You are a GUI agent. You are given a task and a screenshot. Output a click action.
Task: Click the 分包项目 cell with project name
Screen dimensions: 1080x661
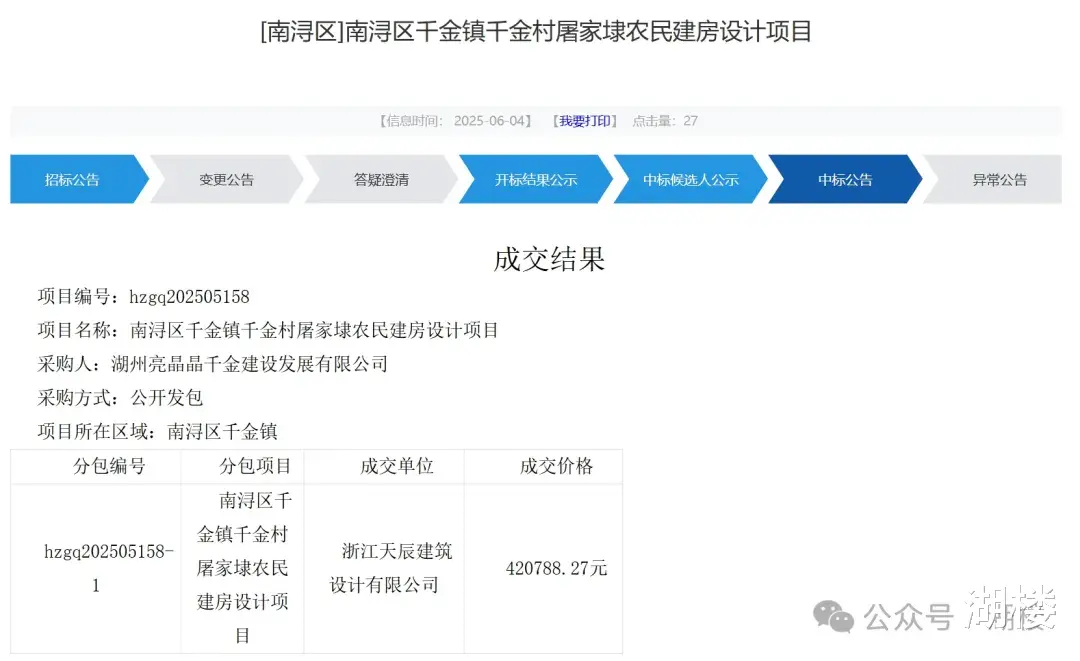(242, 569)
